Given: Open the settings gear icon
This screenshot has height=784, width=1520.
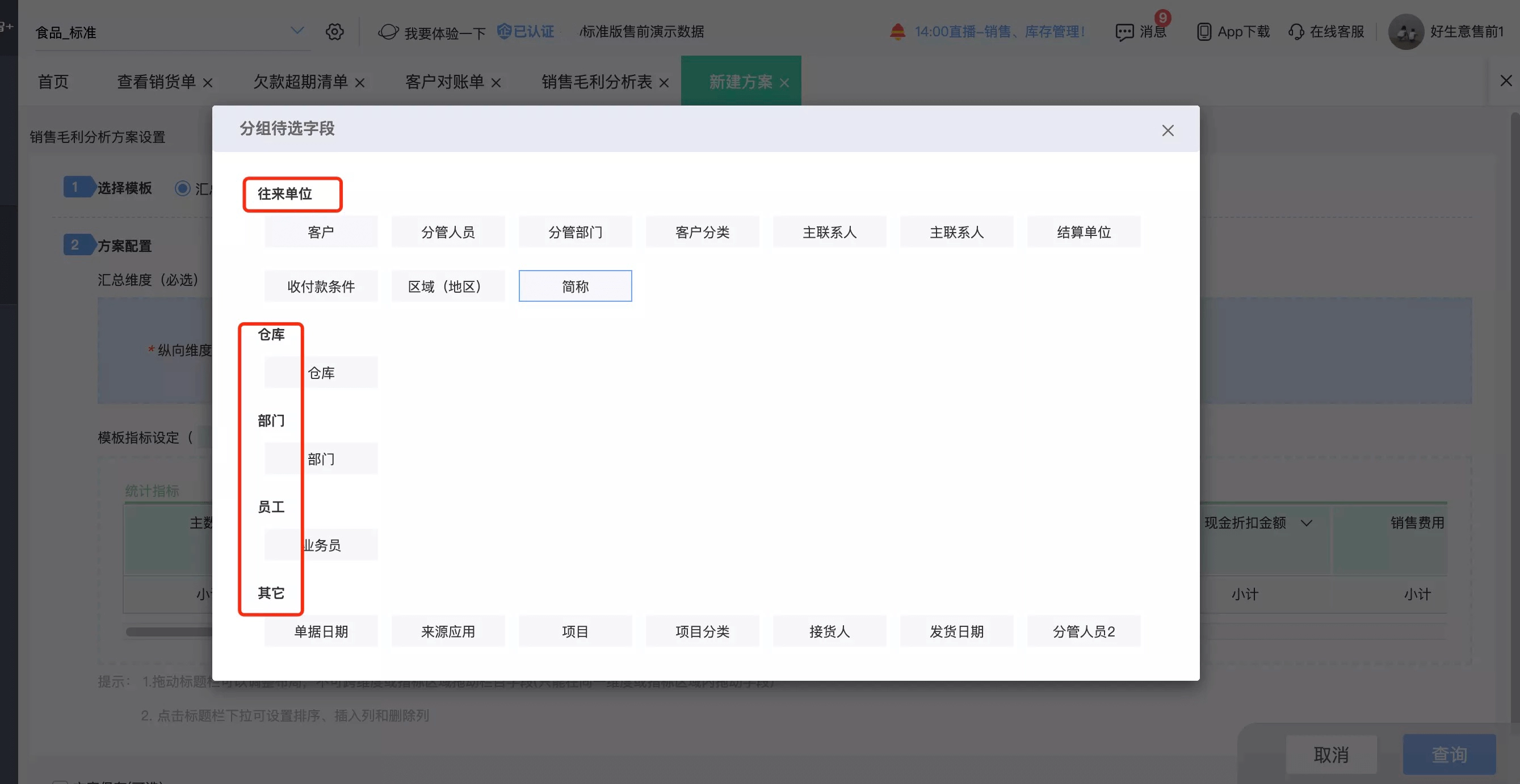Looking at the screenshot, I should click(334, 31).
